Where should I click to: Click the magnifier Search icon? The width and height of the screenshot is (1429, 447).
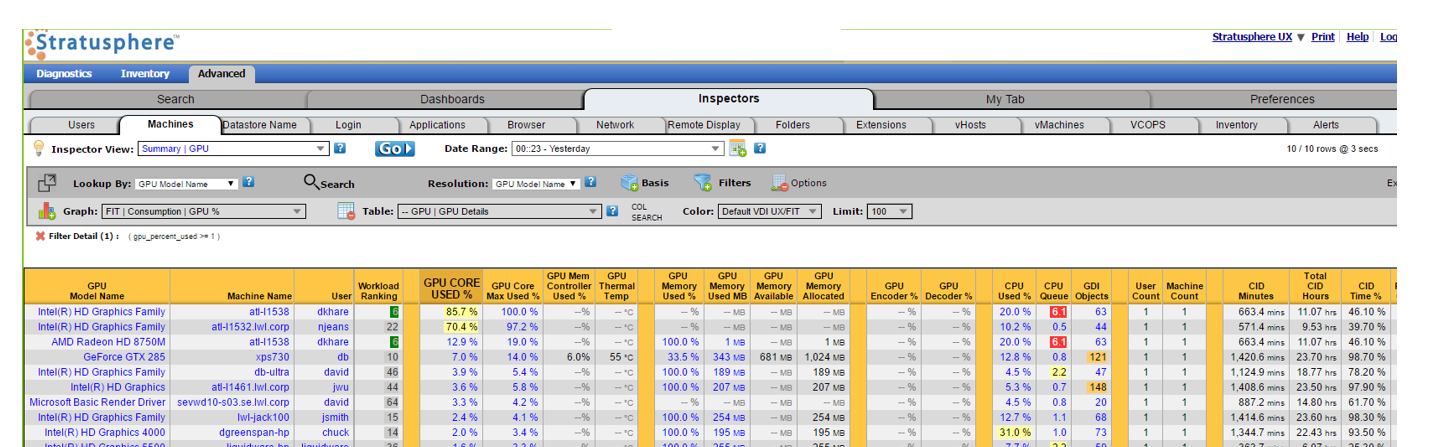(x=311, y=182)
